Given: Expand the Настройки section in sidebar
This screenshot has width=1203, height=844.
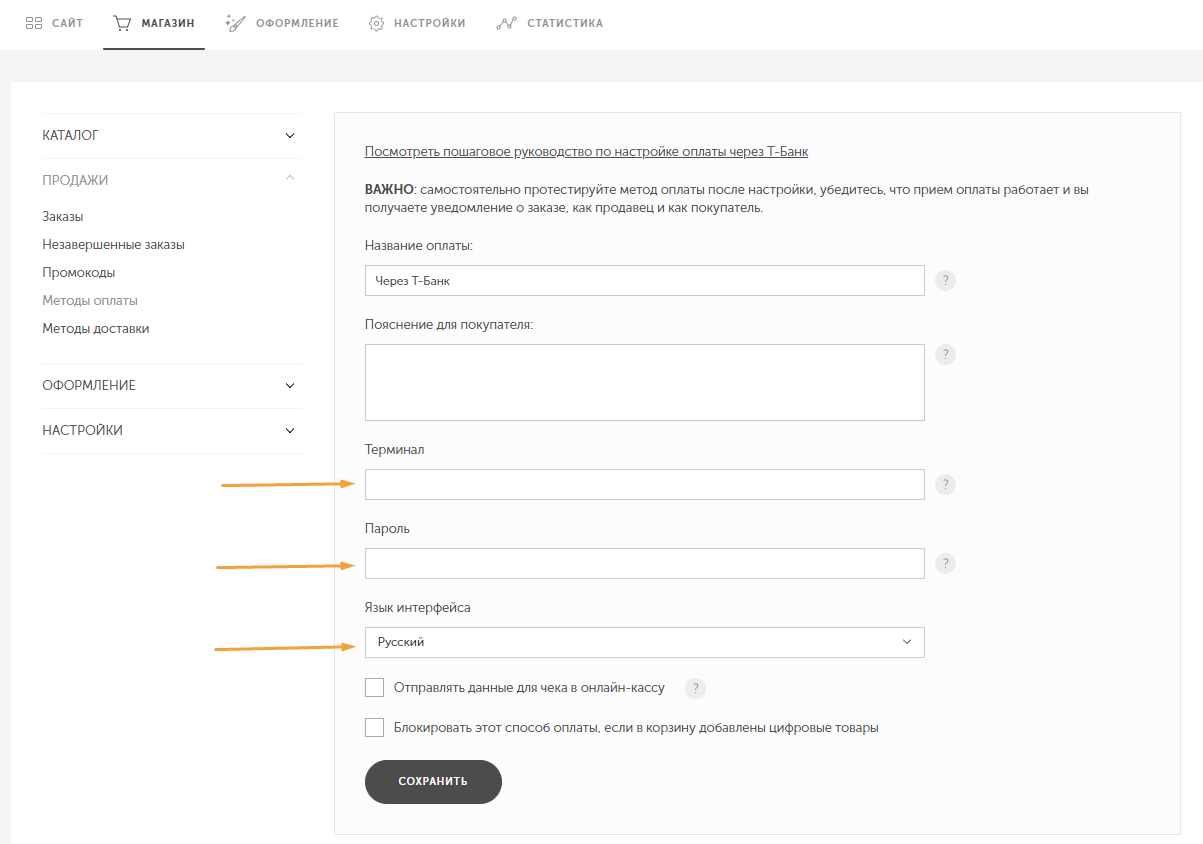Looking at the screenshot, I should pos(290,431).
